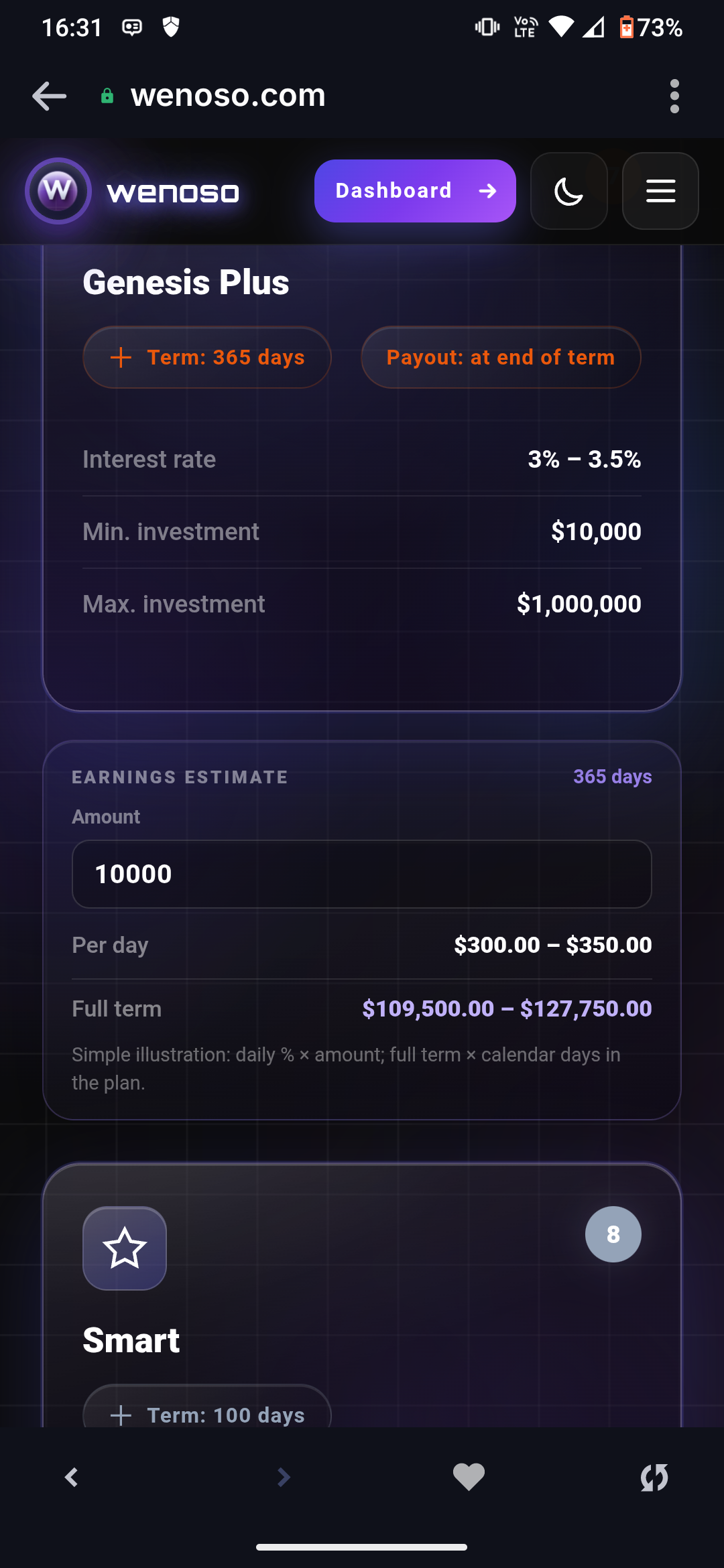Image resolution: width=724 pixels, height=1568 pixels.
Task: Open the Dashboard button
Action: (415, 191)
